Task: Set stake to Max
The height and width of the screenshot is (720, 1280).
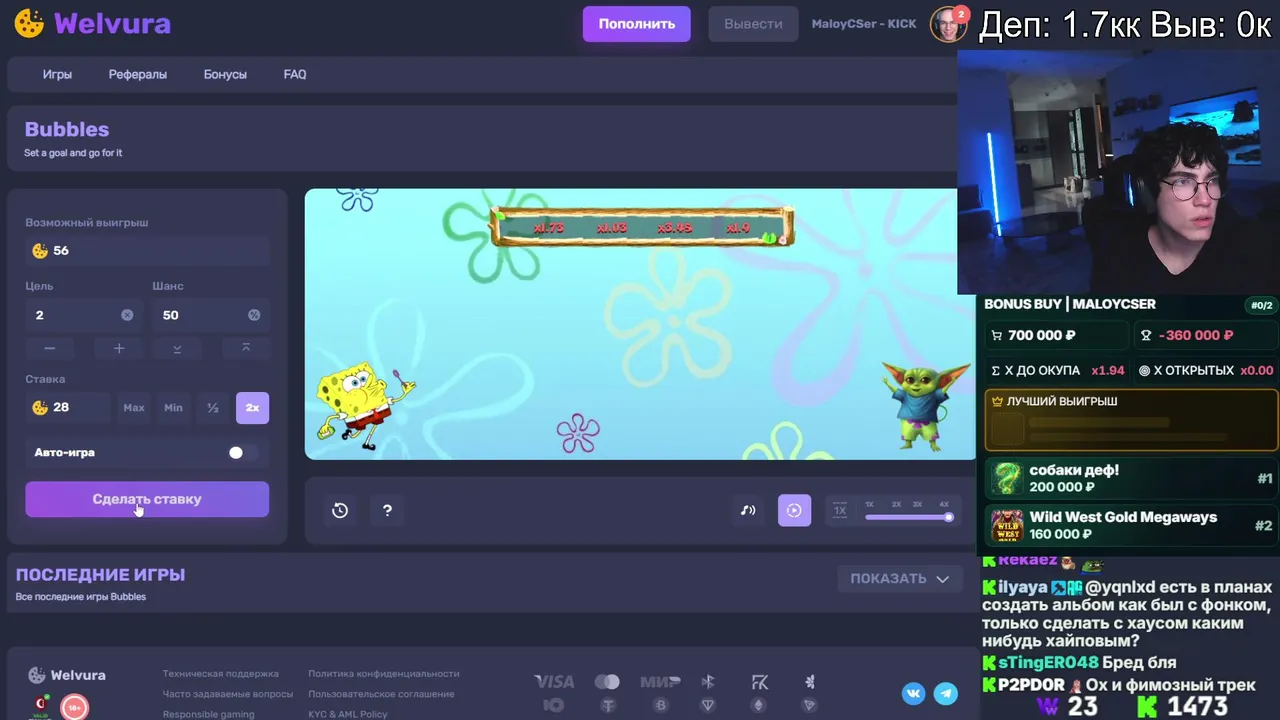Action: (x=134, y=407)
